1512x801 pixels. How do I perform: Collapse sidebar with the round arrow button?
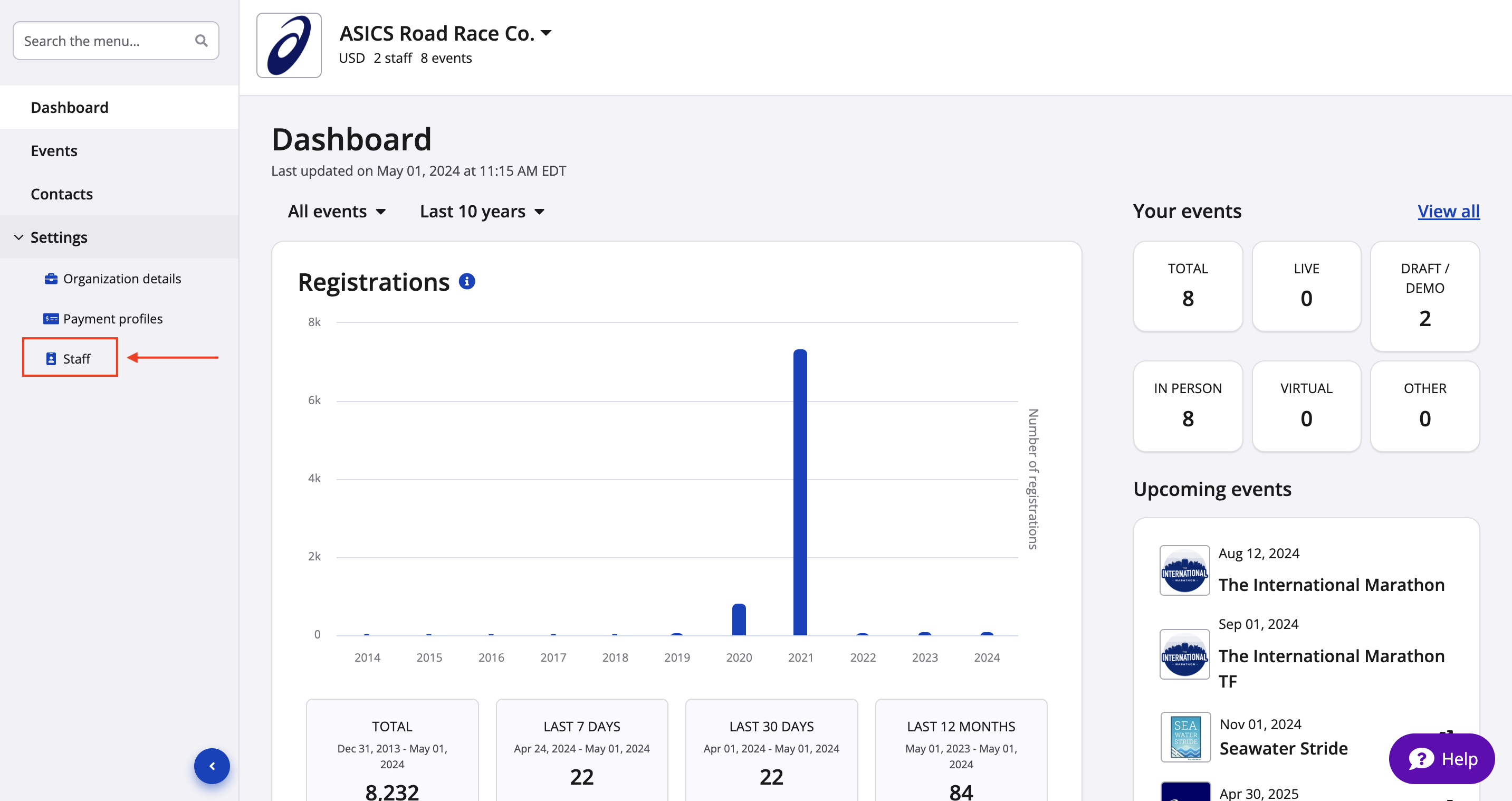[x=212, y=766]
